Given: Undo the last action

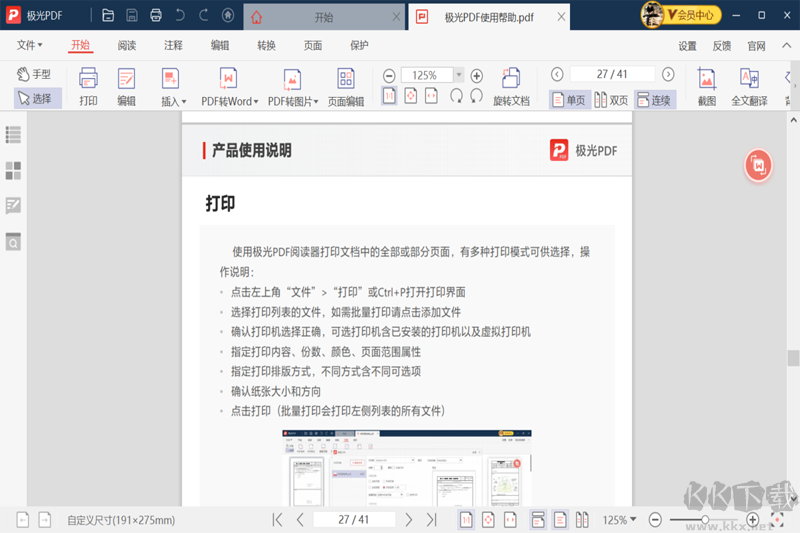Looking at the screenshot, I should [x=180, y=15].
